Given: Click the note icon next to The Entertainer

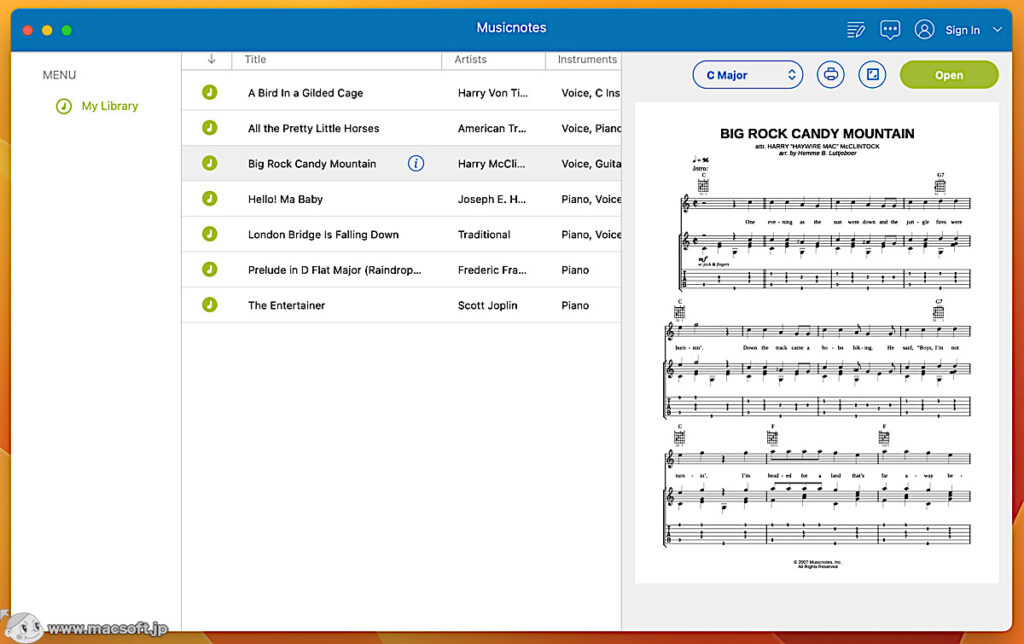Looking at the screenshot, I should 208,305.
